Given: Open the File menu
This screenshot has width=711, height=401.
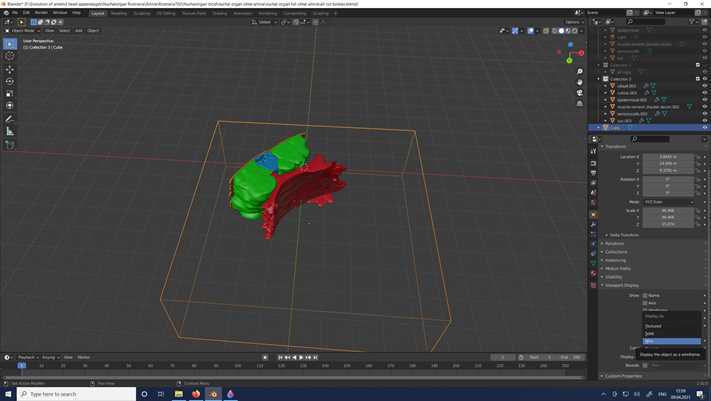Looking at the screenshot, I should click(x=15, y=13).
